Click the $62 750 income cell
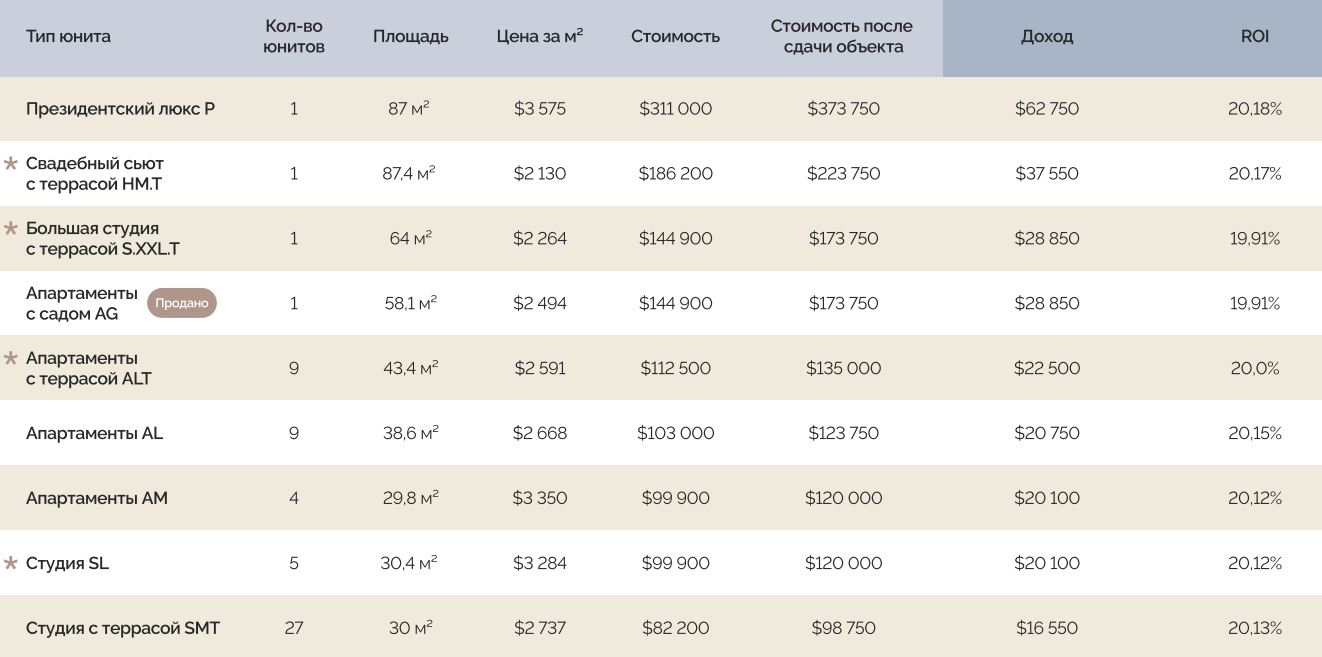Image resolution: width=1322 pixels, height=657 pixels. tap(1047, 108)
